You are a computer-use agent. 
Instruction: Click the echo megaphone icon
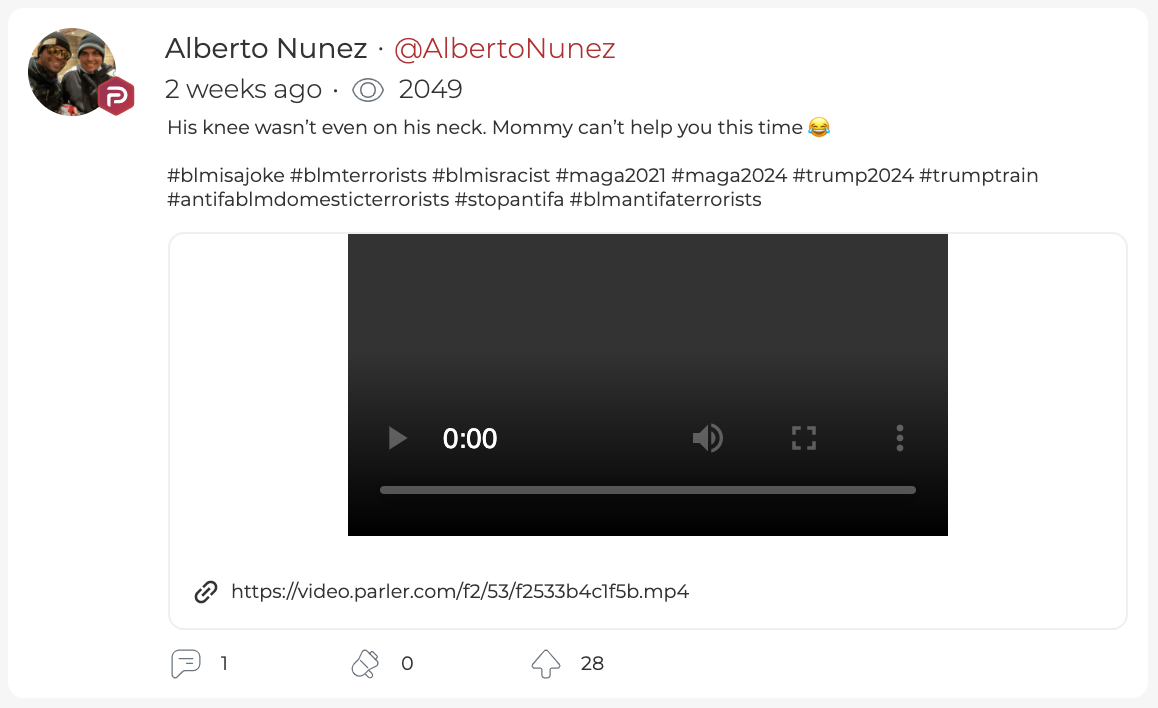(x=365, y=663)
